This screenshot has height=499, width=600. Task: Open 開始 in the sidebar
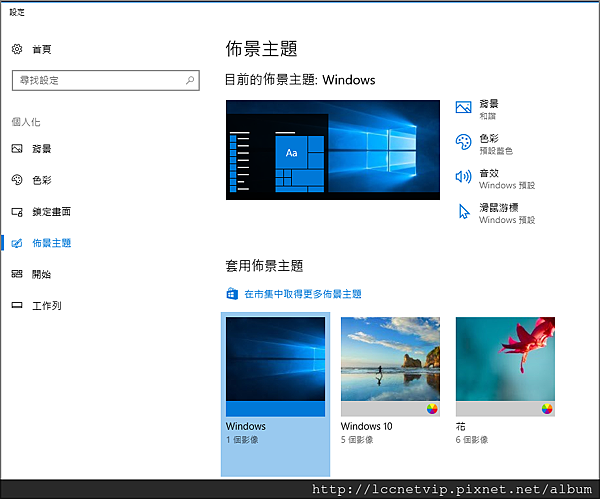click(x=42, y=274)
